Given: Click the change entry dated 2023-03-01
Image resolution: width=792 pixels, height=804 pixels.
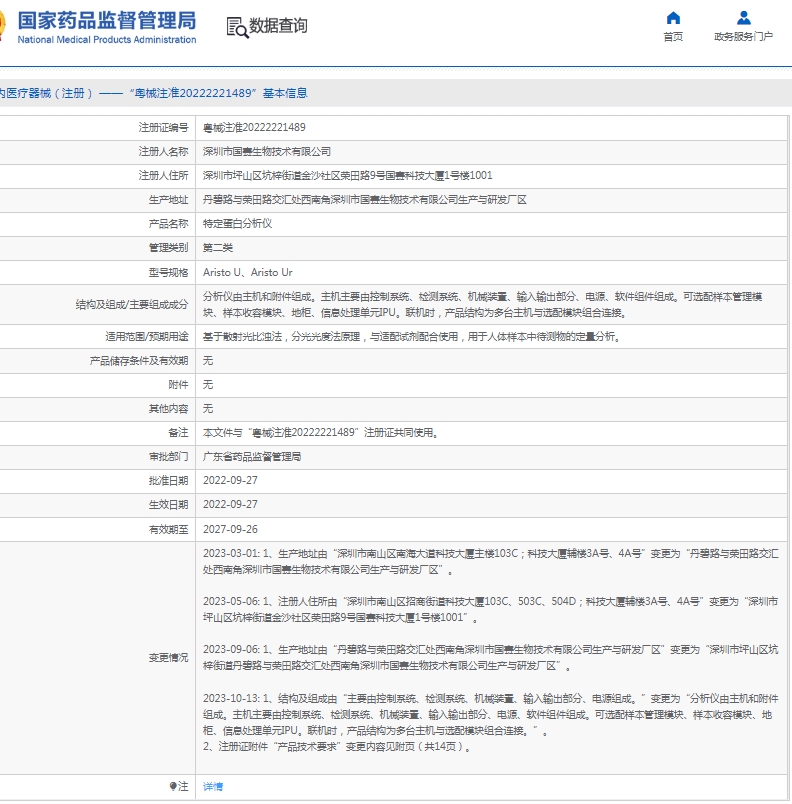Looking at the screenshot, I should click(491, 561).
